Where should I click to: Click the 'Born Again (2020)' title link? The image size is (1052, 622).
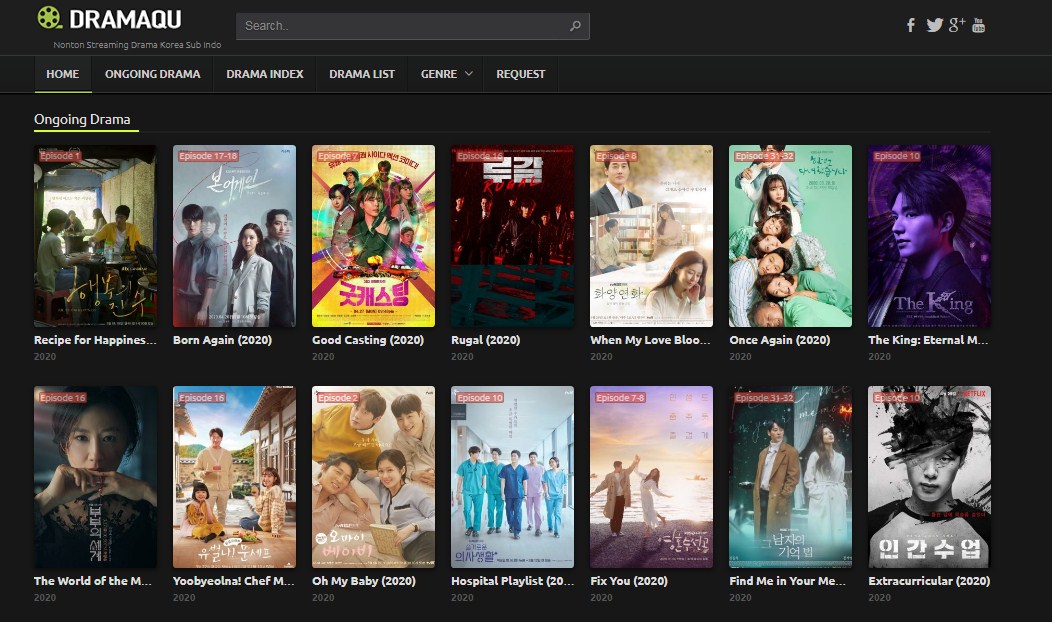click(222, 340)
